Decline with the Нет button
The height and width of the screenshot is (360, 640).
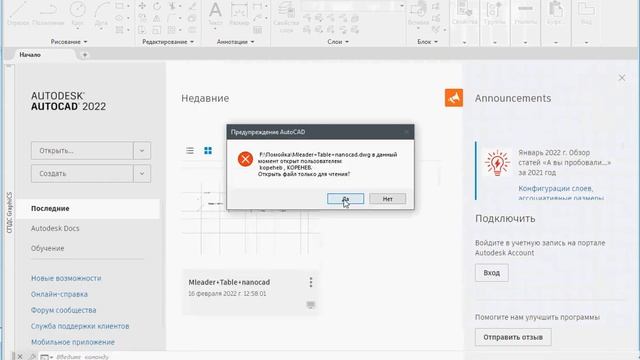click(x=387, y=199)
